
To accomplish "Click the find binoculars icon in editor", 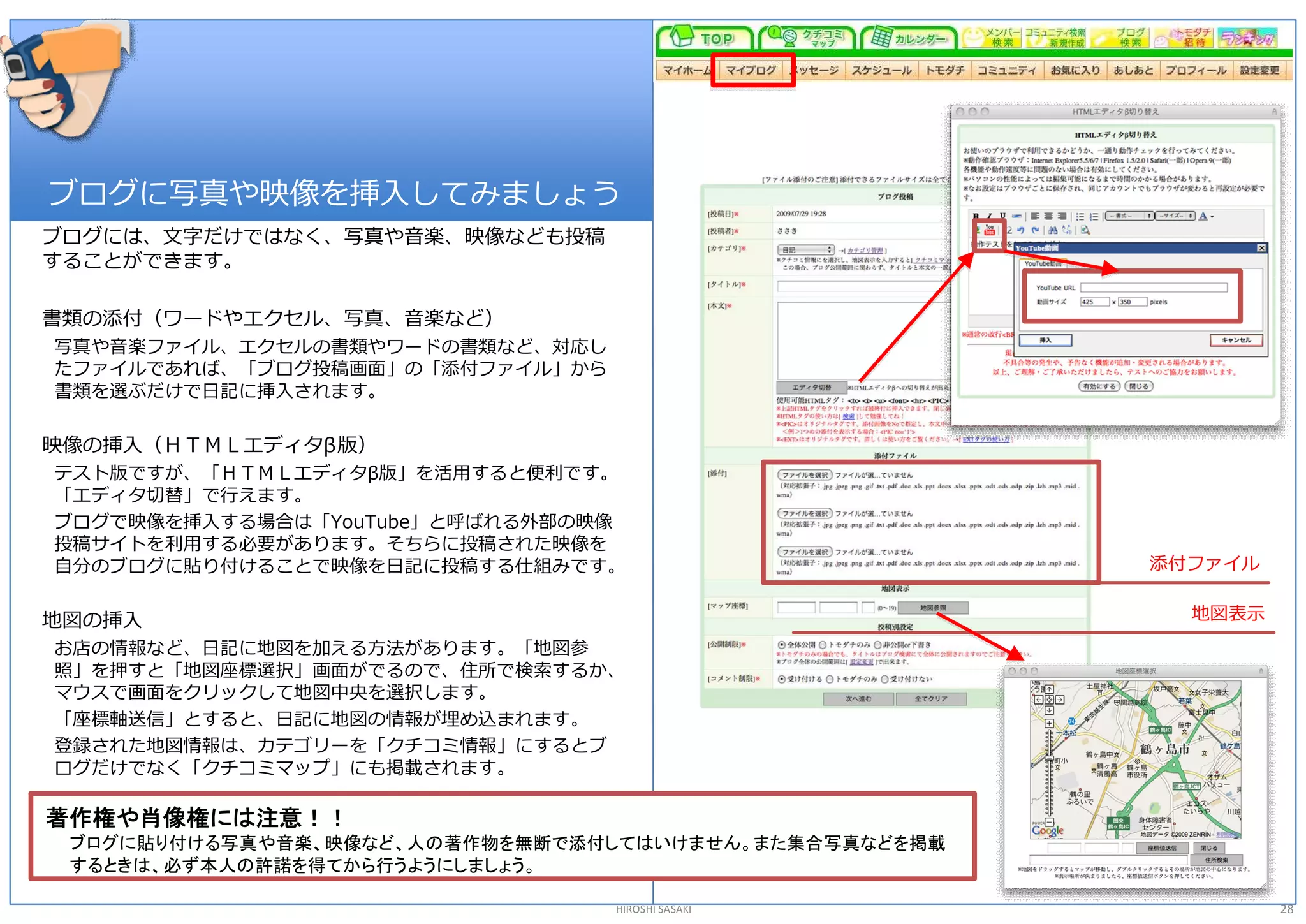I will coord(1052,230).
